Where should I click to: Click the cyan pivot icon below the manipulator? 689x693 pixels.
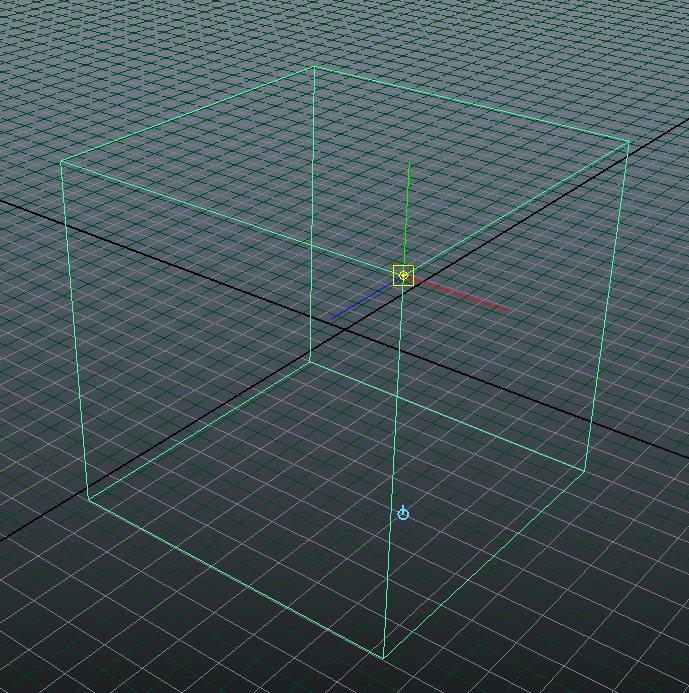[403, 513]
